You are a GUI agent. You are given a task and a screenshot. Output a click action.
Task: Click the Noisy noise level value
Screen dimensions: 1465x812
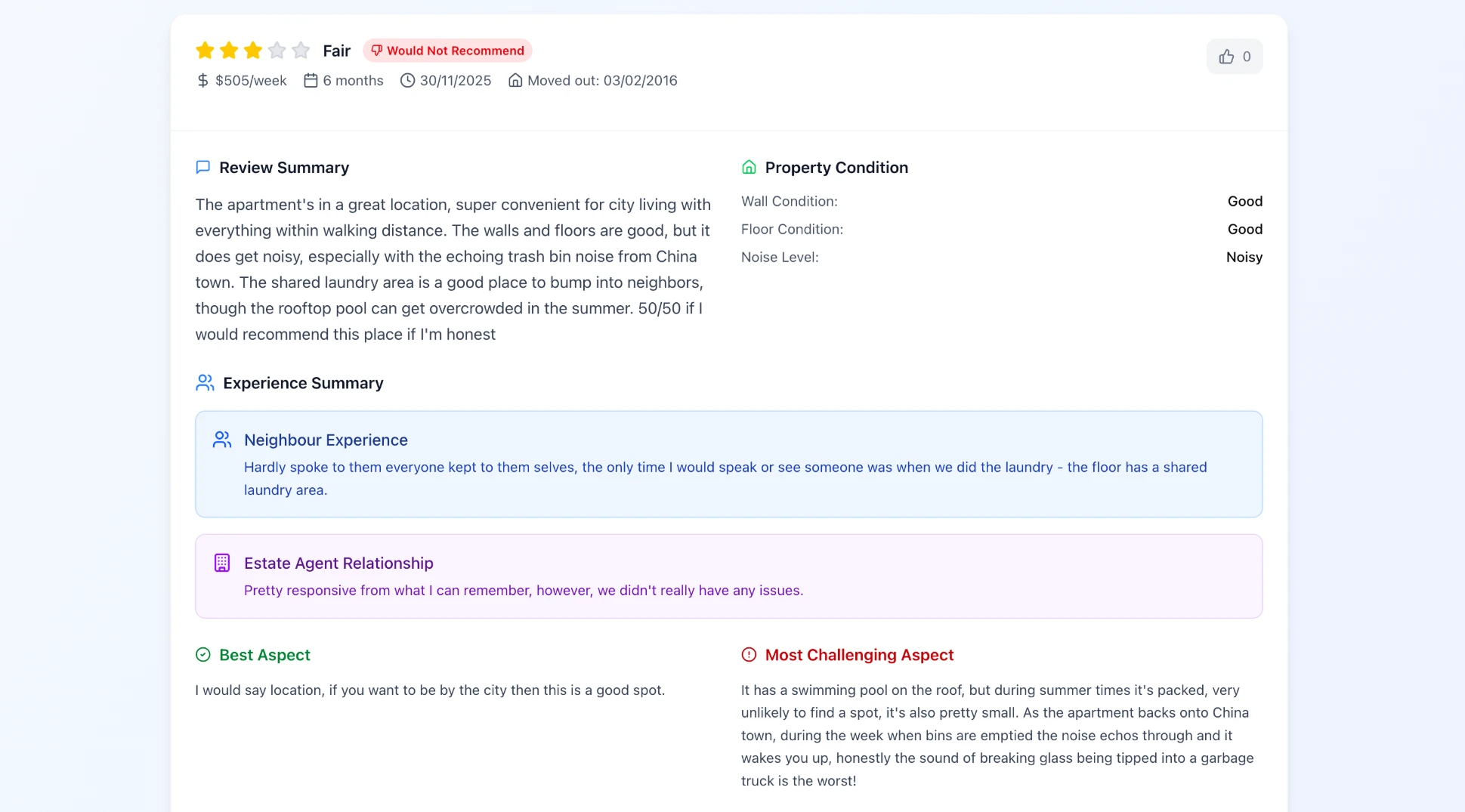[1244, 257]
